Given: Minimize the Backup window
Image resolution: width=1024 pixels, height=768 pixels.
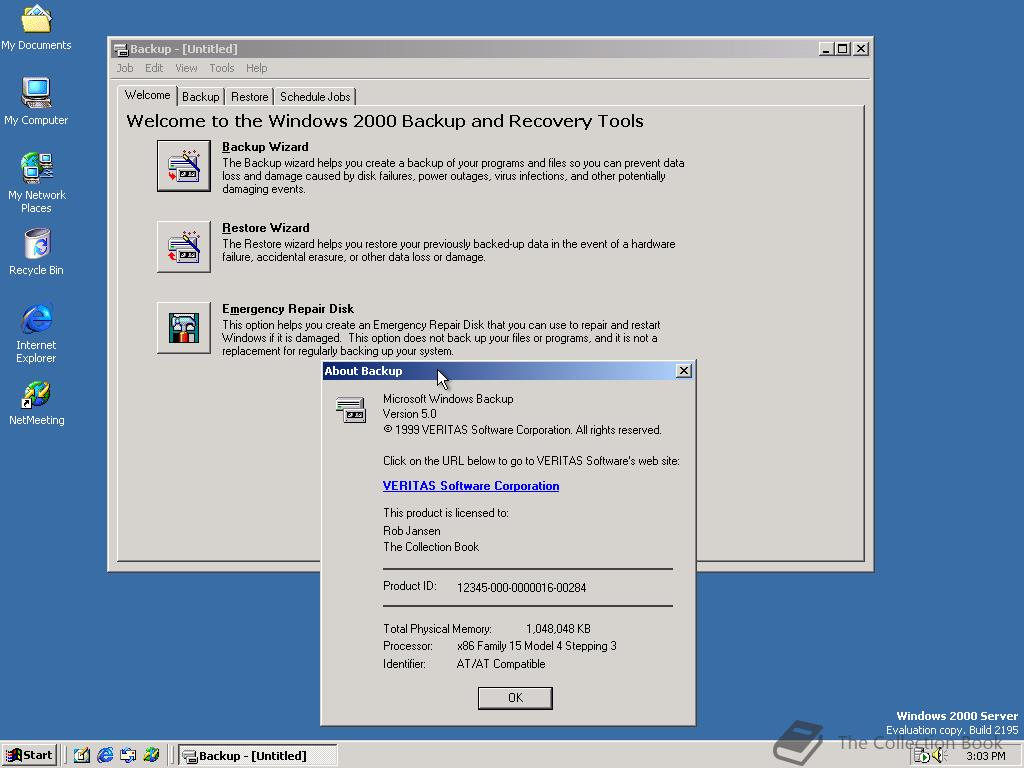Looking at the screenshot, I should (826, 49).
